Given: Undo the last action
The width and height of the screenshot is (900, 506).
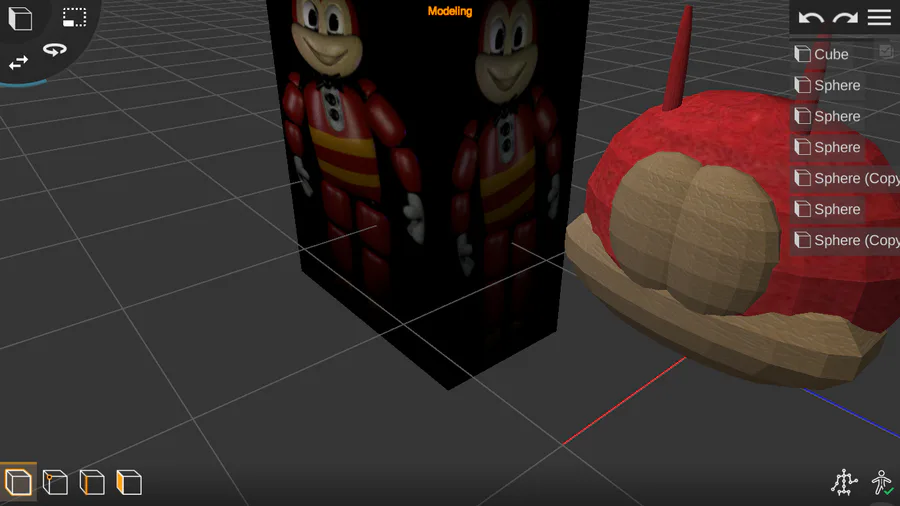Looking at the screenshot, I should click(x=811, y=18).
